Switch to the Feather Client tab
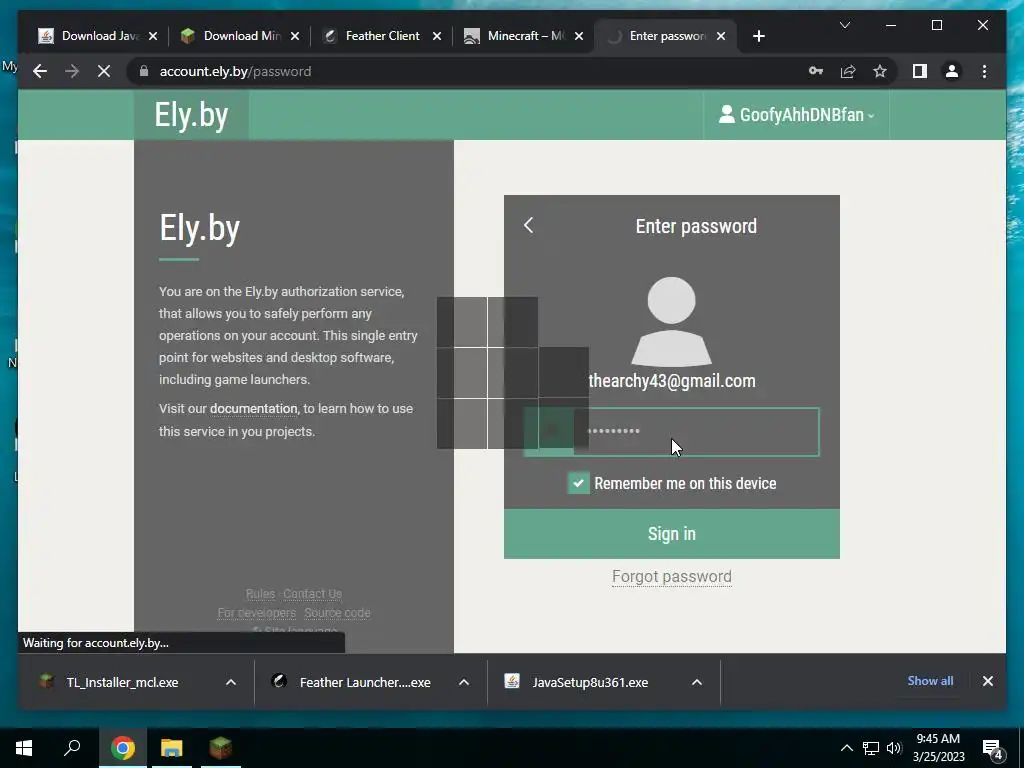 pyautogui.click(x=382, y=36)
